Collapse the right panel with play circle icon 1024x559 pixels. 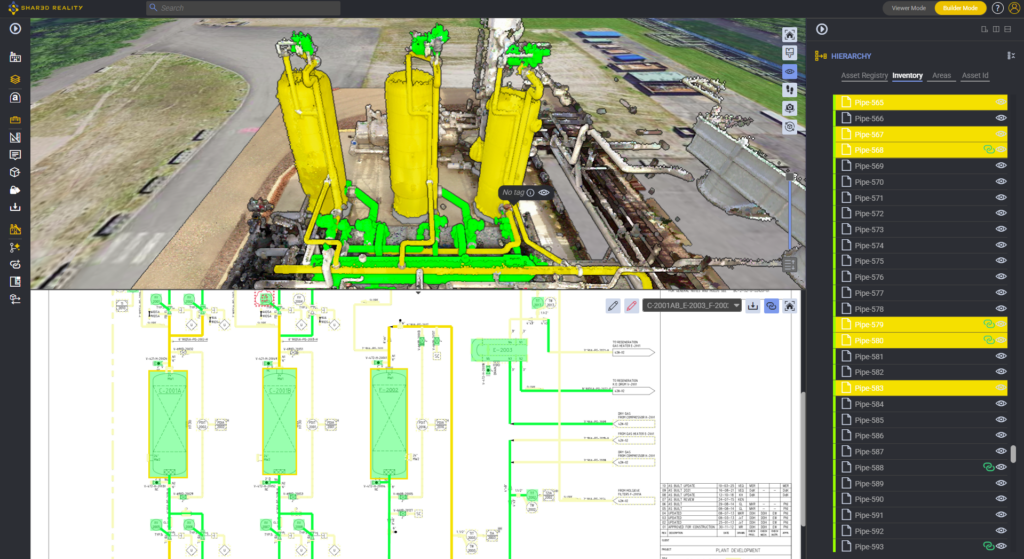click(822, 29)
